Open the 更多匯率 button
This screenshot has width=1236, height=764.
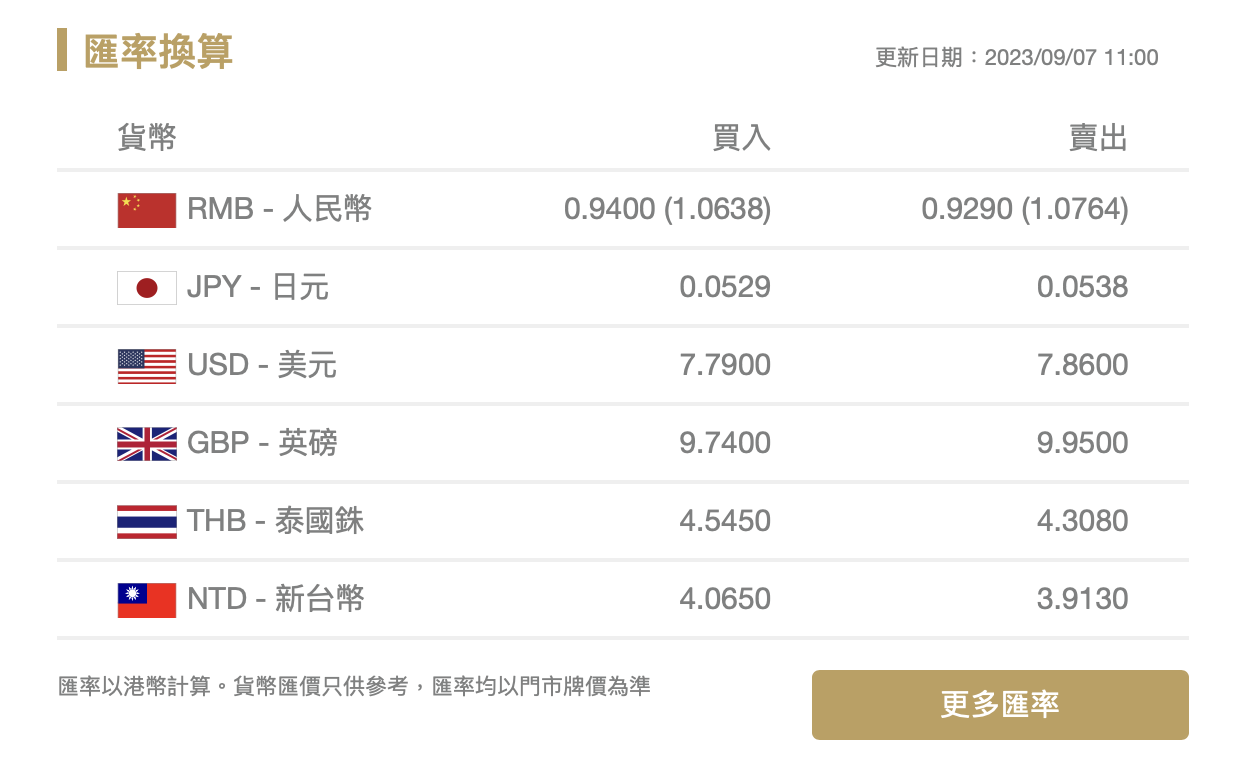tap(1000, 705)
